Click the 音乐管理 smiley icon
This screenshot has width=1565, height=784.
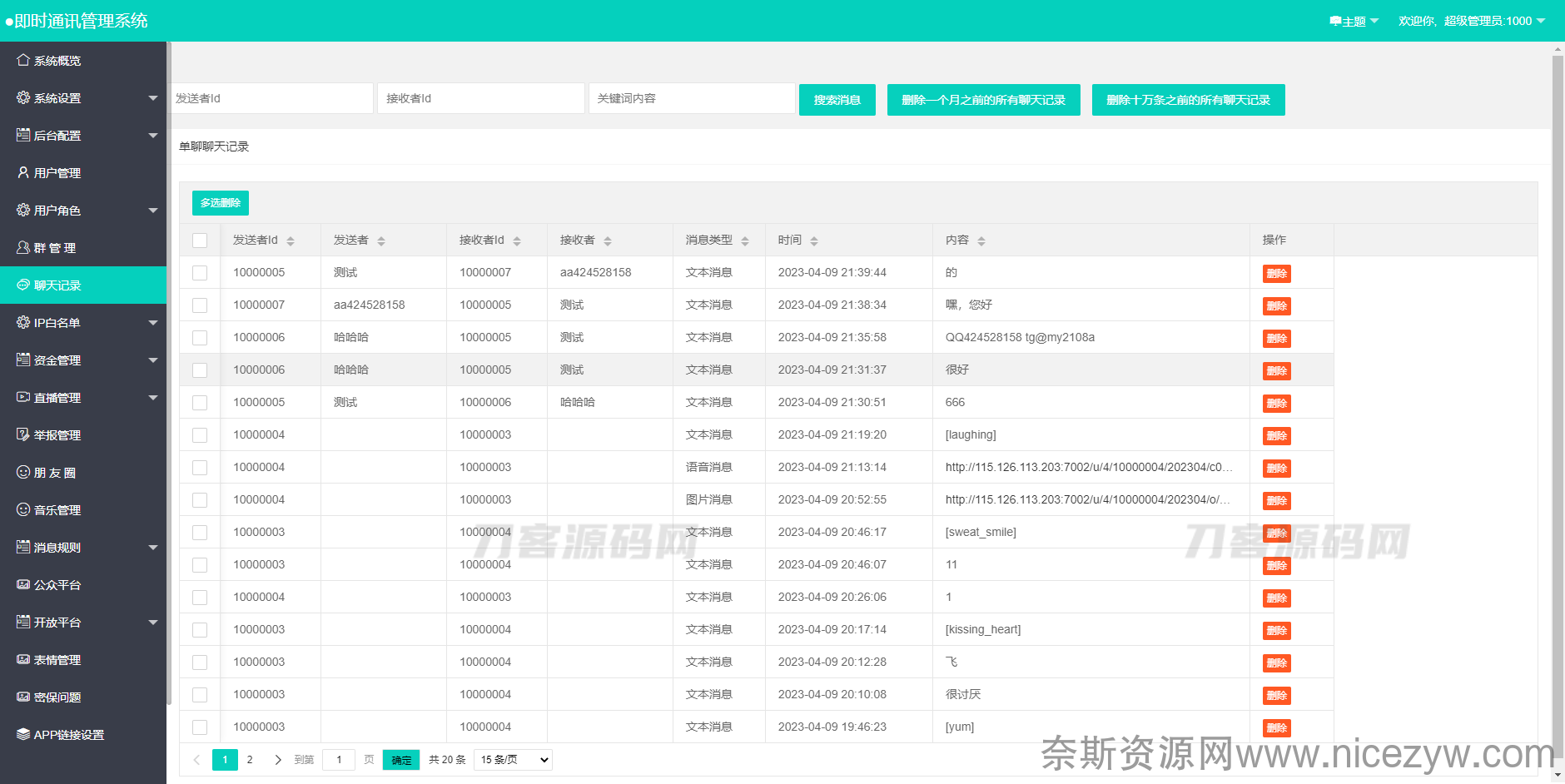23,509
